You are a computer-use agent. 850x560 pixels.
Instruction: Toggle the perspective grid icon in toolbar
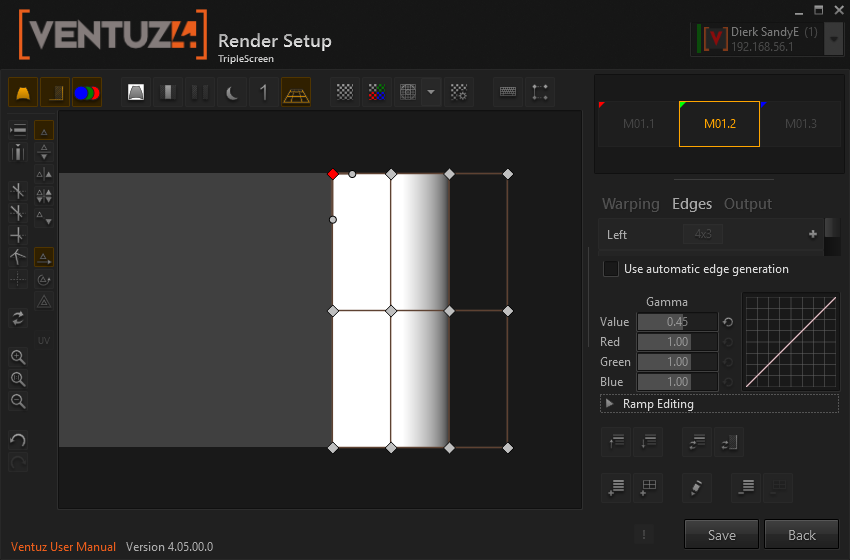(295, 93)
